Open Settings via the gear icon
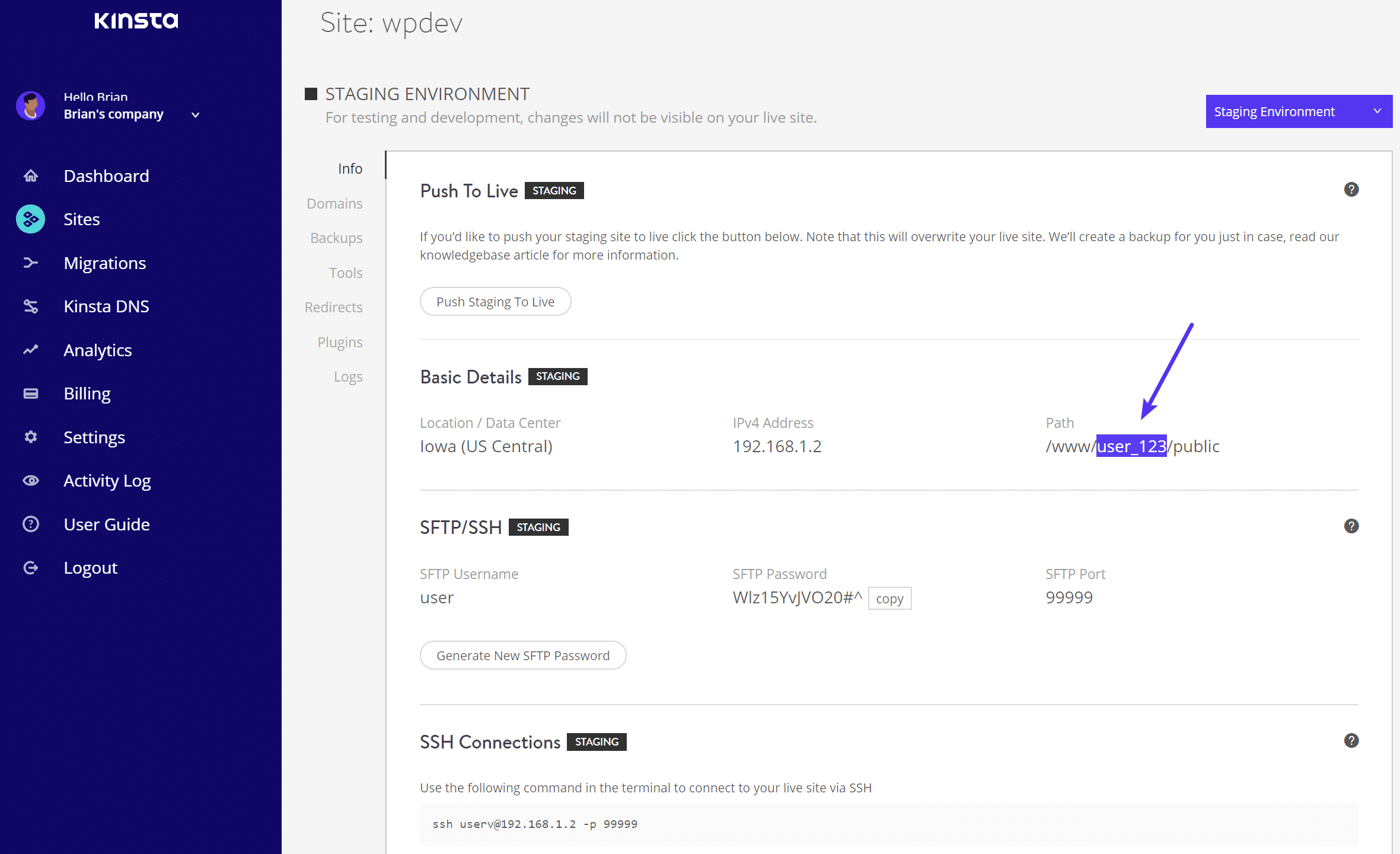 tap(30, 437)
